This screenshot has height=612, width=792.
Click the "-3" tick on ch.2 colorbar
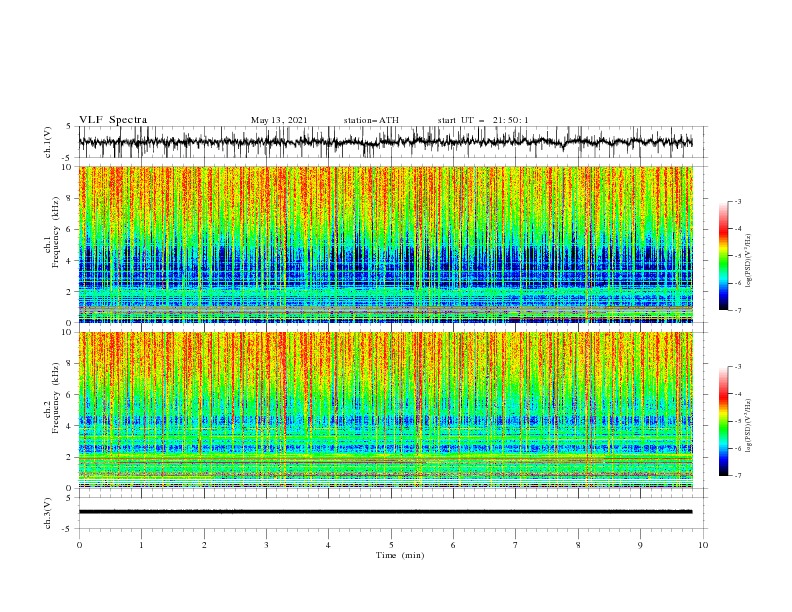[x=738, y=367]
